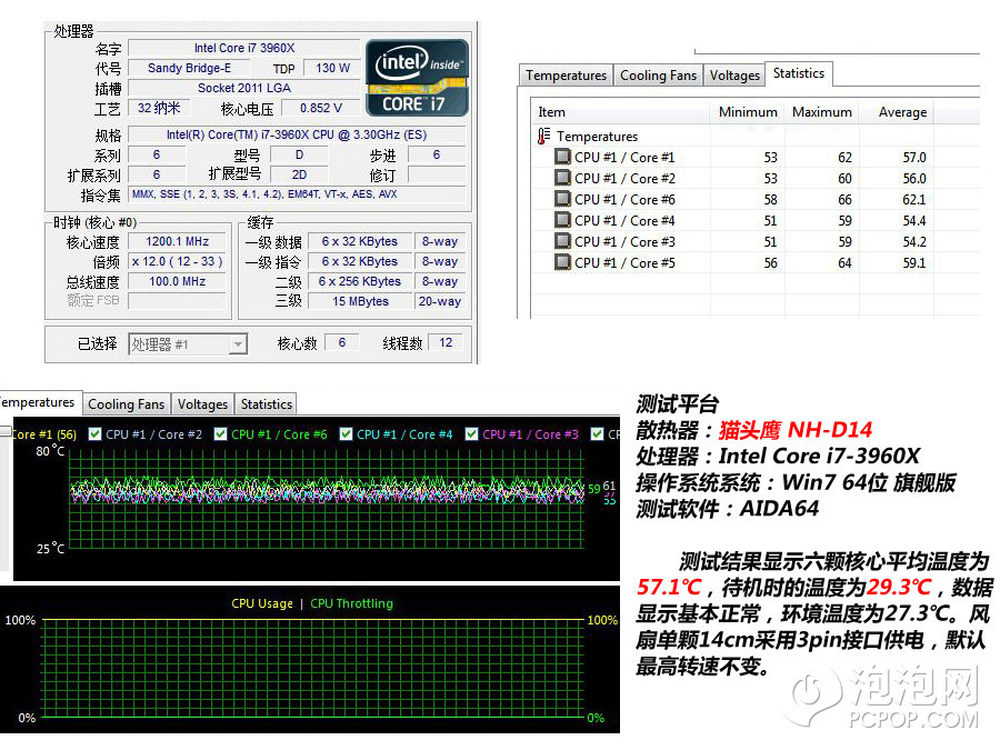
Task: Click the red cooler name '猫头鹰 NH-D14'
Action: [795, 430]
